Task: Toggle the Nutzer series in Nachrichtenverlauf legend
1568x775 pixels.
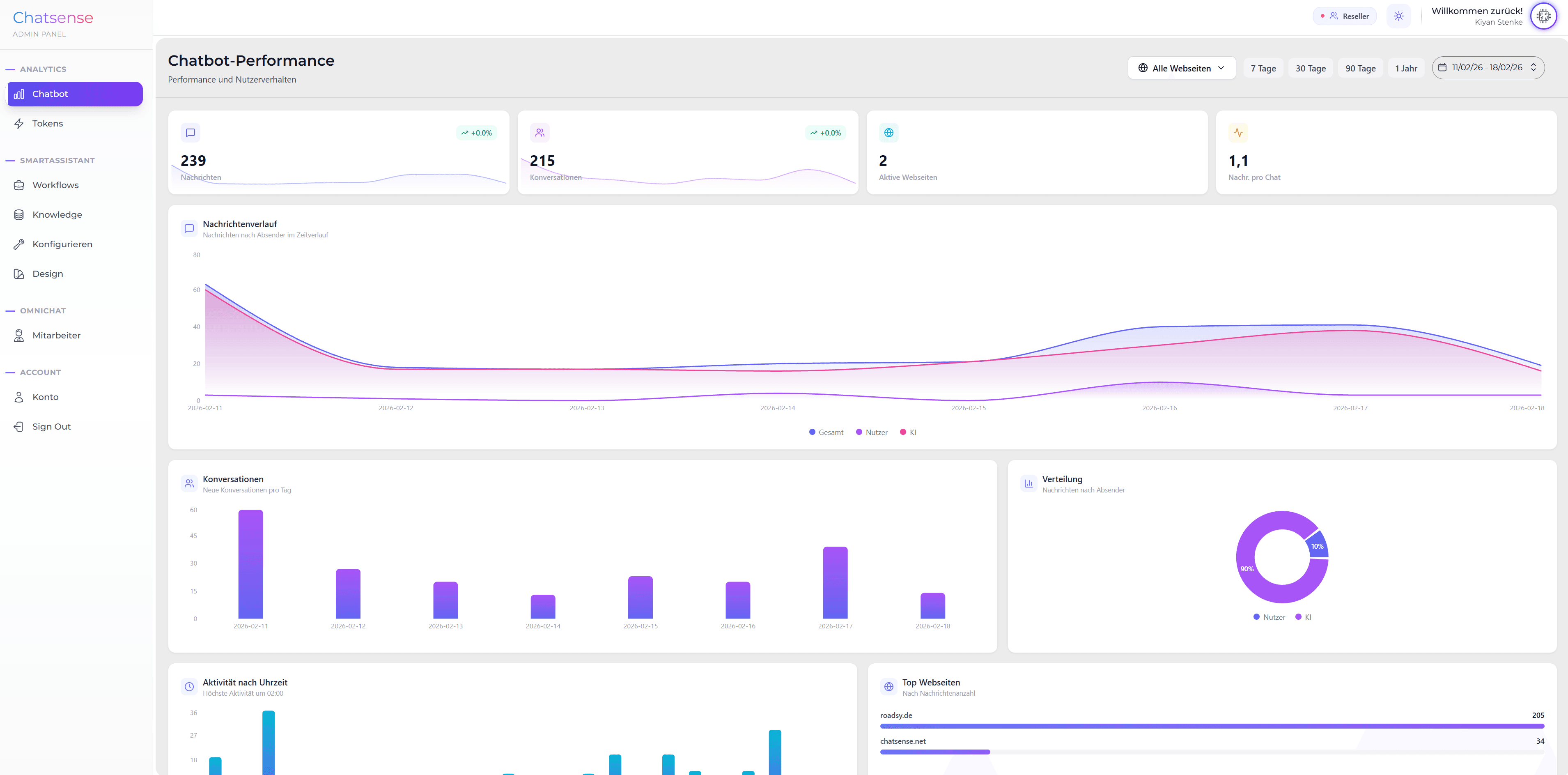Action: tap(872, 432)
